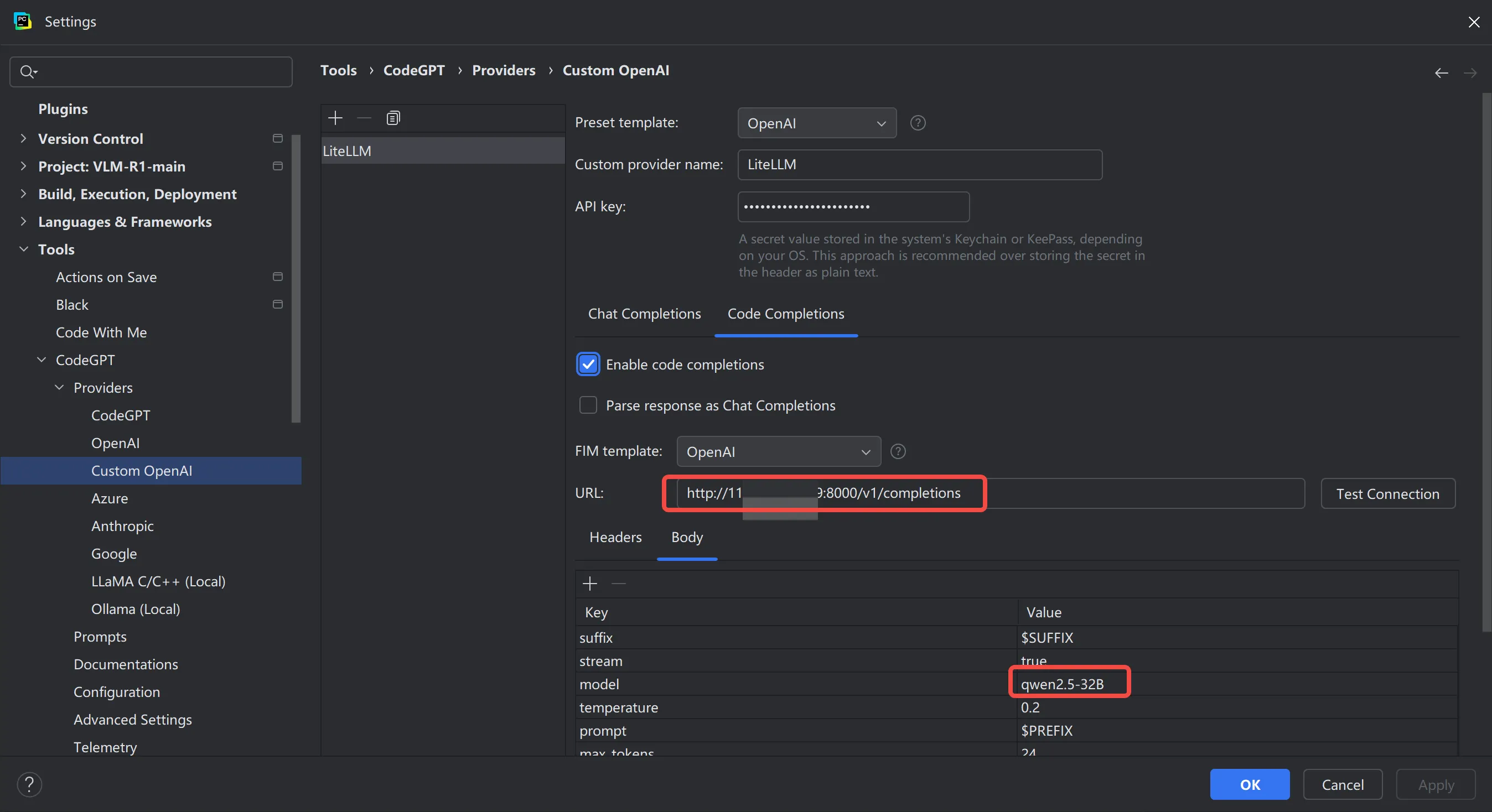Select the Google provider item

click(x=113, y=553)
